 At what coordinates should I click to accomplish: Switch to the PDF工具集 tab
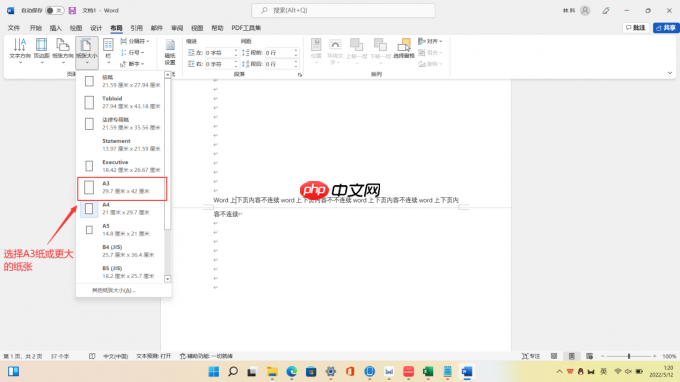pos(246,28)
